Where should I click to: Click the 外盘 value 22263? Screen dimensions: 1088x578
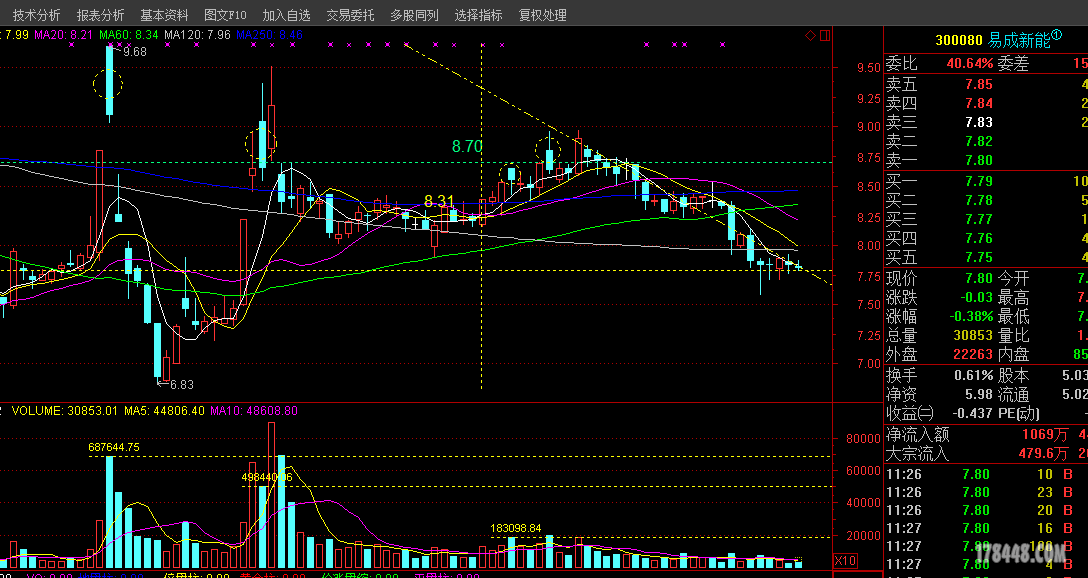974,355
